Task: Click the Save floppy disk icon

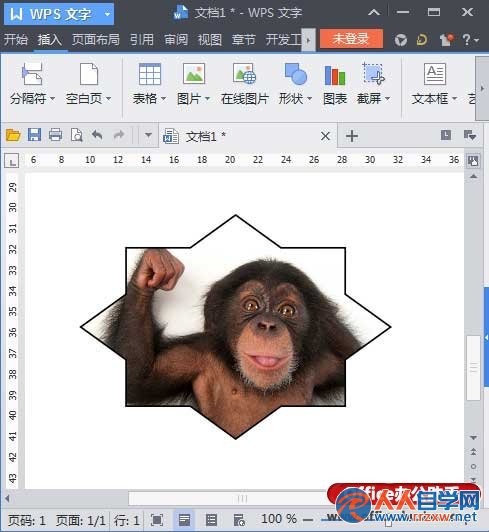Action: click(34, 135)
